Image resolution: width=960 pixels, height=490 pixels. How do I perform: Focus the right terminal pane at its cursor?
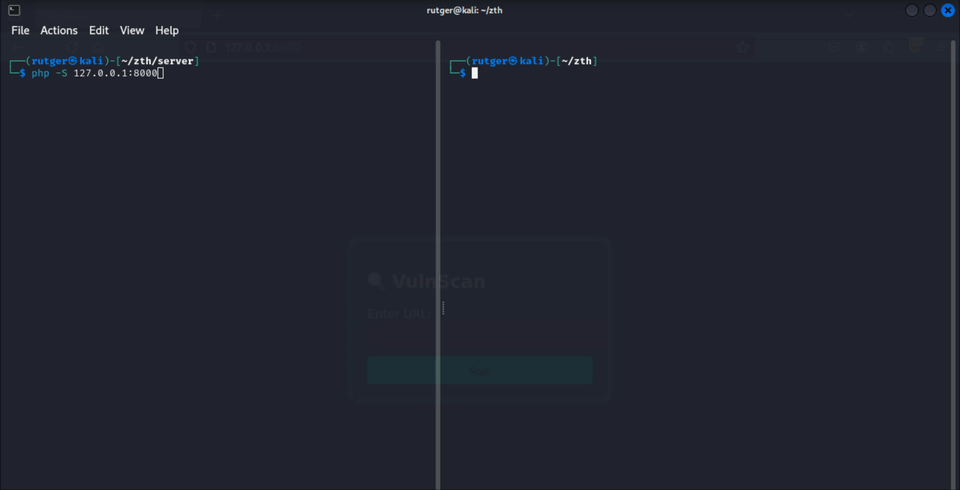tap(474, 73)
